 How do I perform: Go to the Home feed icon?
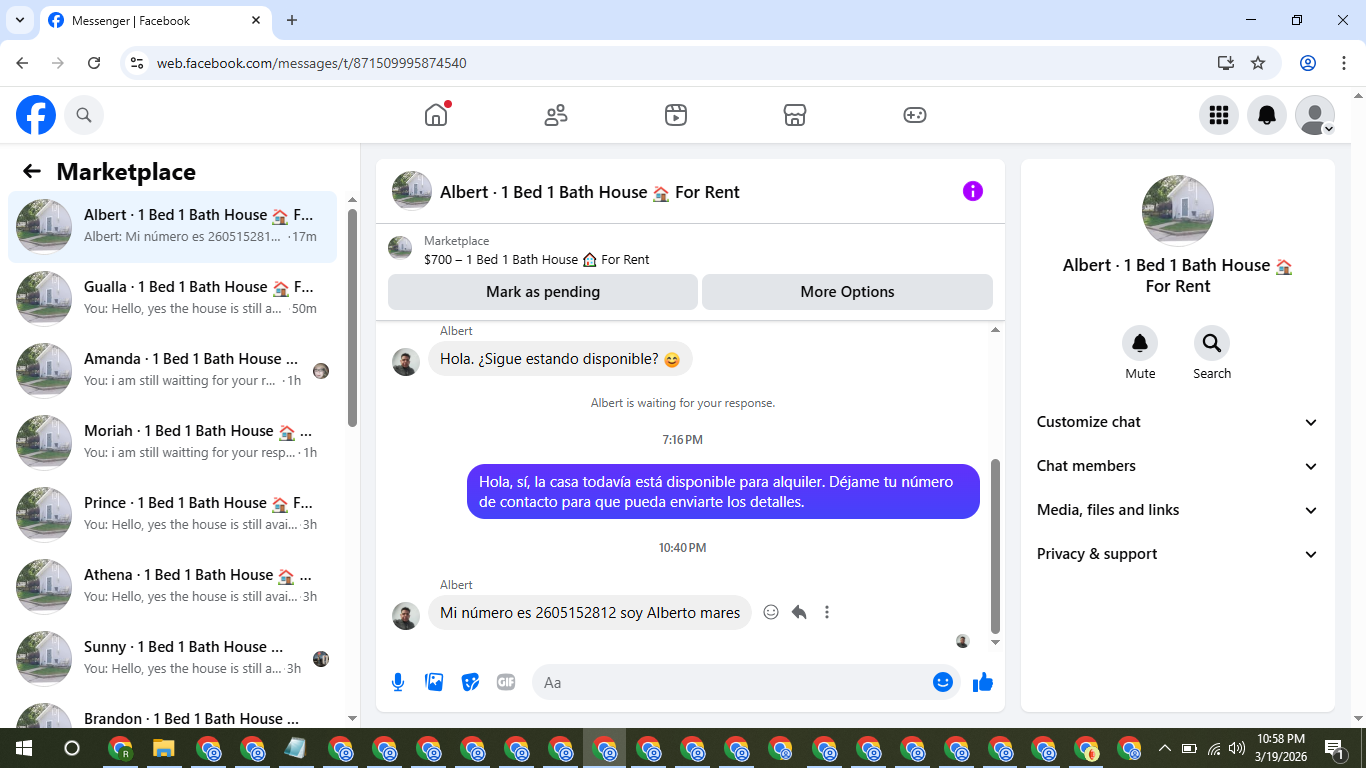point(436,115)
